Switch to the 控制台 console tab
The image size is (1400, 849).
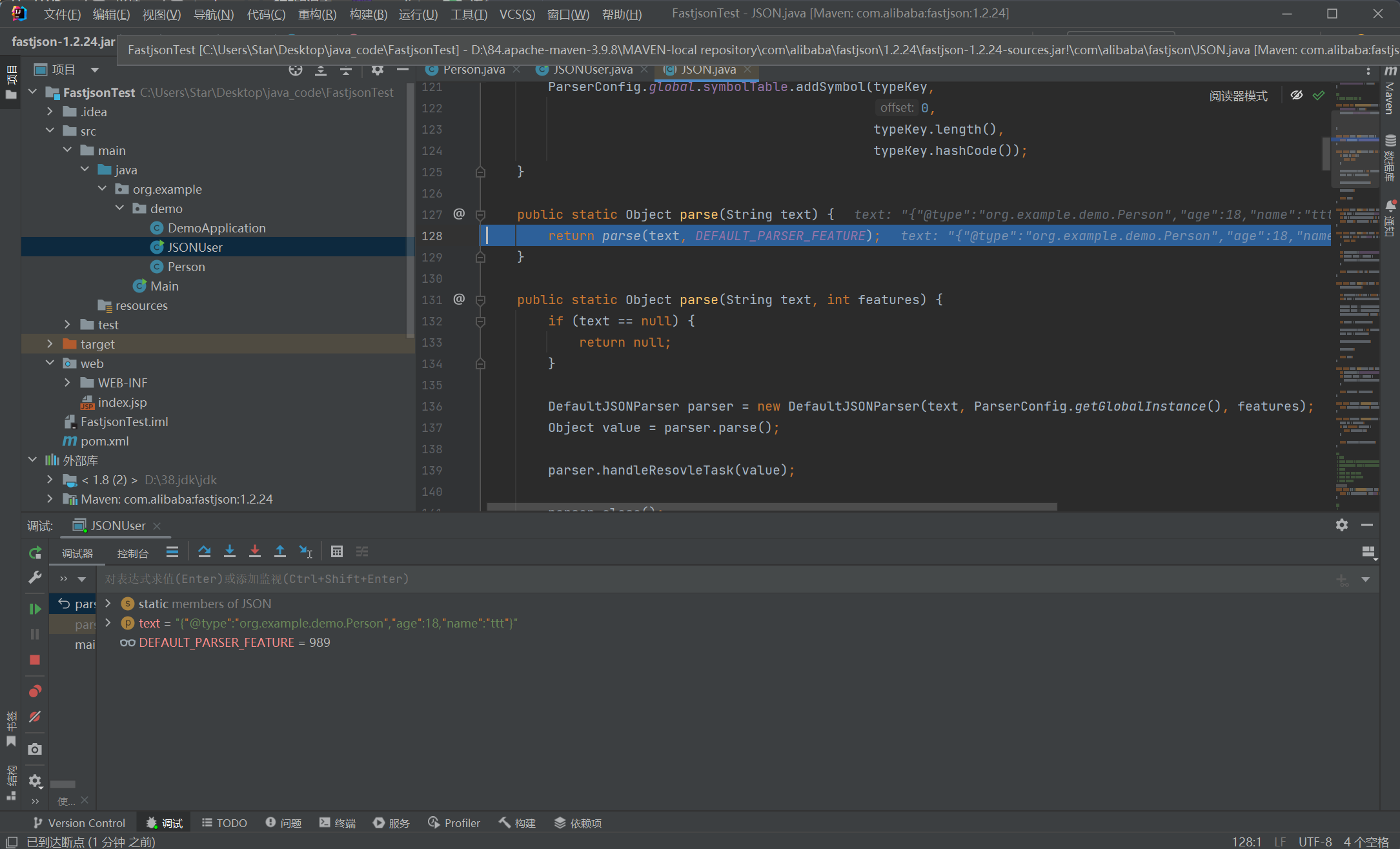pos(132,553)
